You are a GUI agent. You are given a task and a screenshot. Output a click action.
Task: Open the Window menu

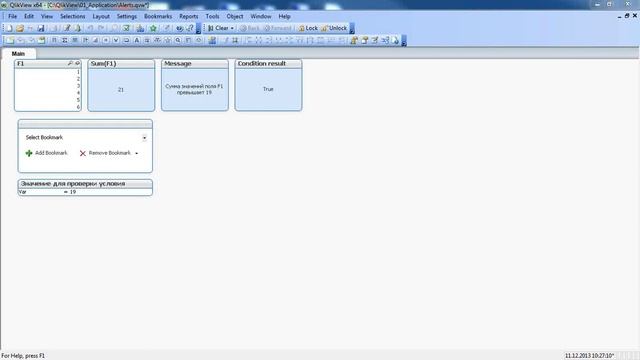pos(261,16)
